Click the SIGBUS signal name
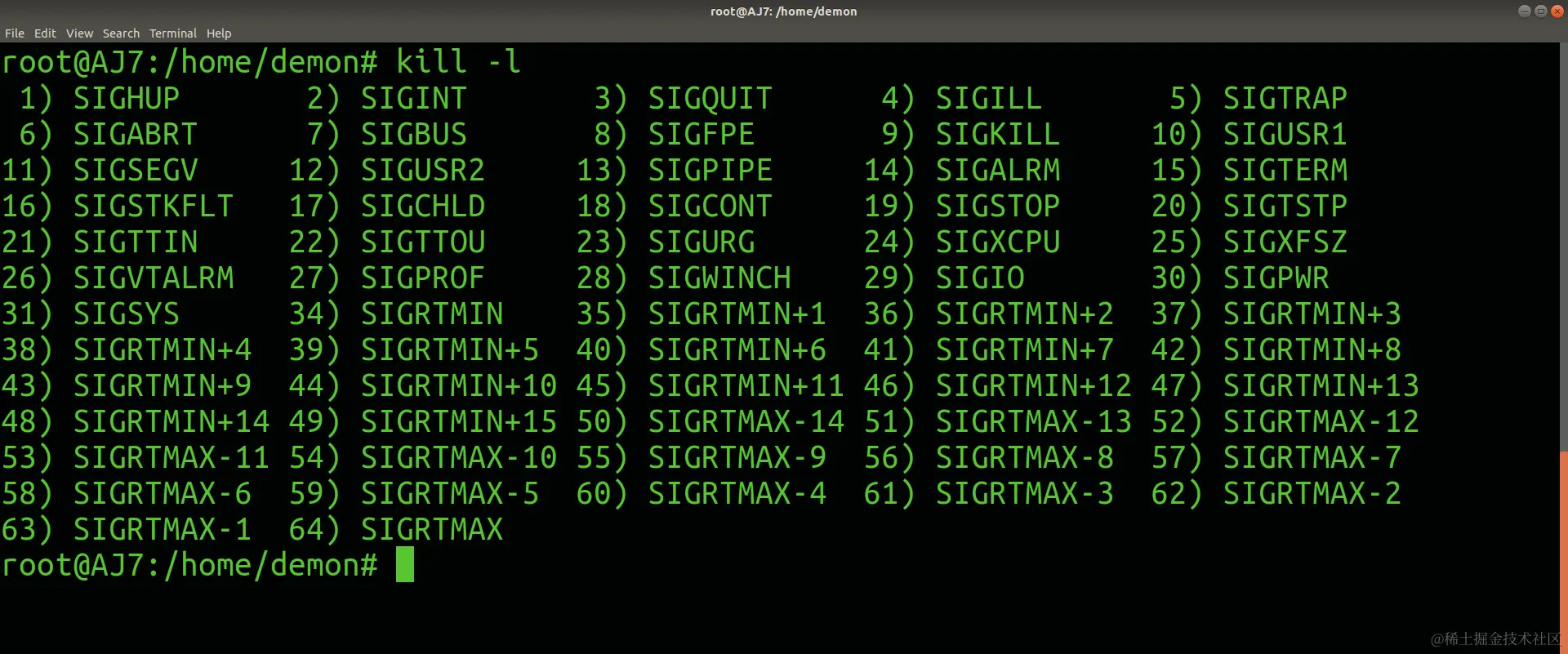This screenshot has width=1568, height=654. (x=413, y=134)
